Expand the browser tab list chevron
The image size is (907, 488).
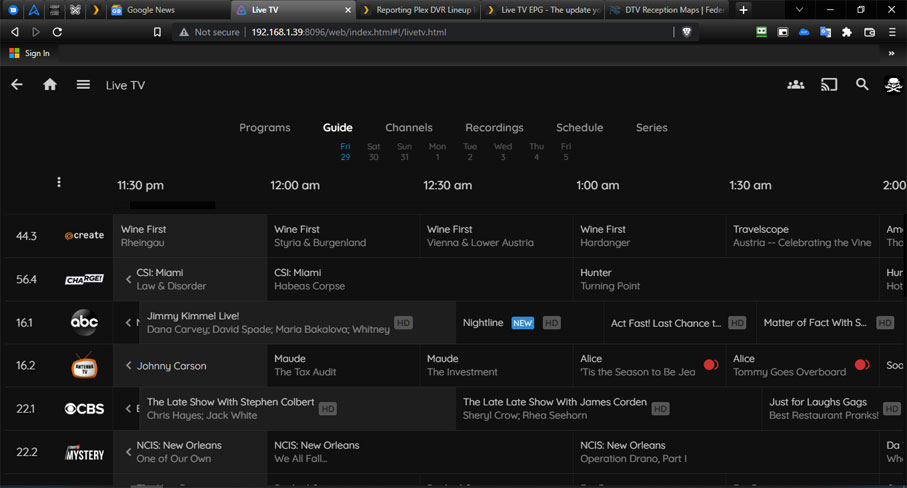pos(799,10)
